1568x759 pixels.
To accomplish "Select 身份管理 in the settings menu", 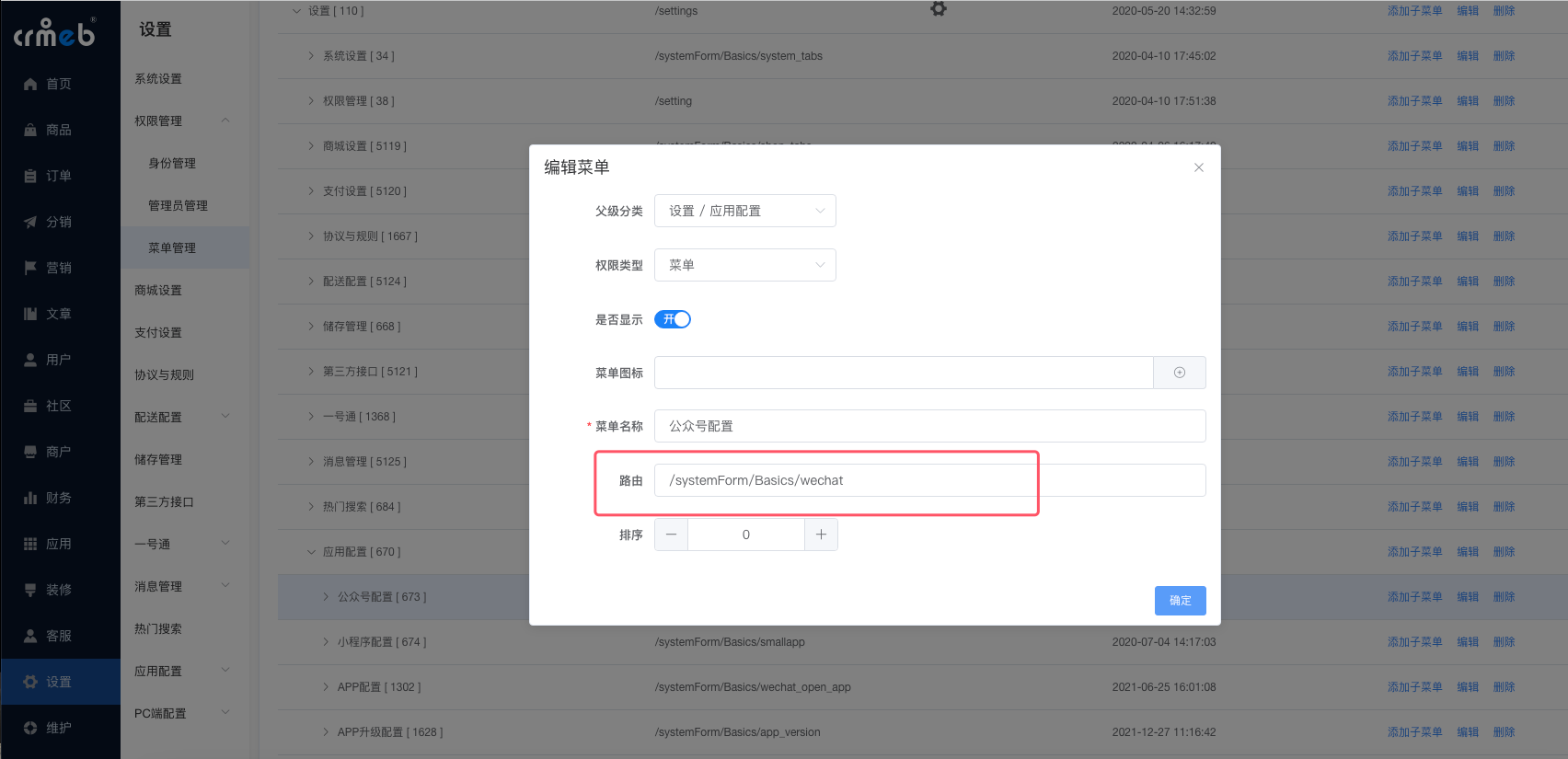I will (x=172, y=163).
